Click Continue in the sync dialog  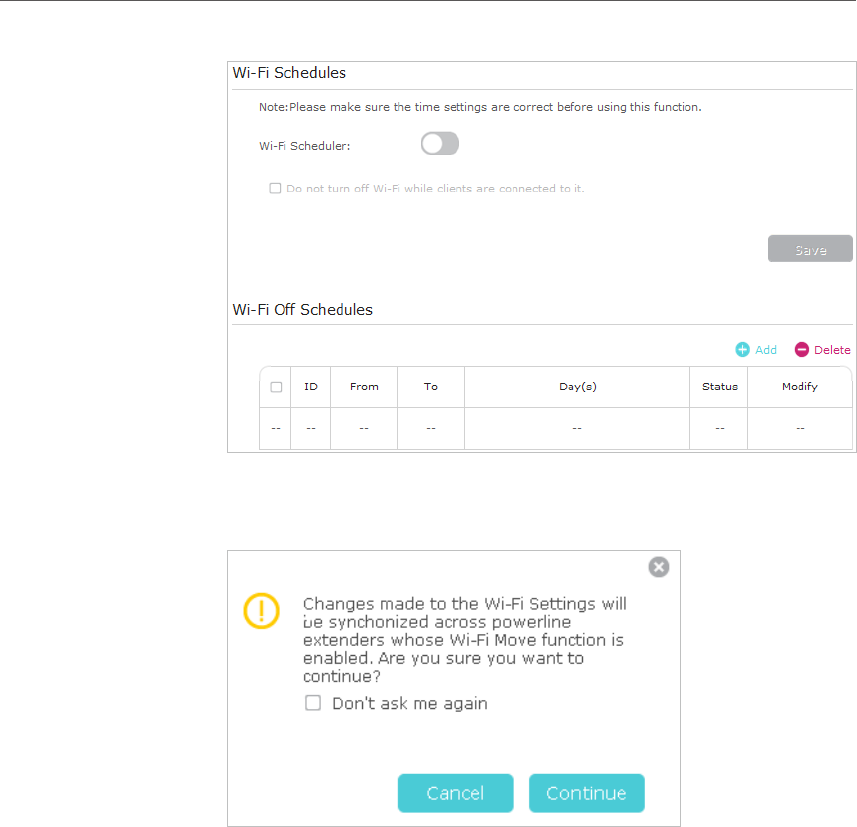tap(586, 793)
